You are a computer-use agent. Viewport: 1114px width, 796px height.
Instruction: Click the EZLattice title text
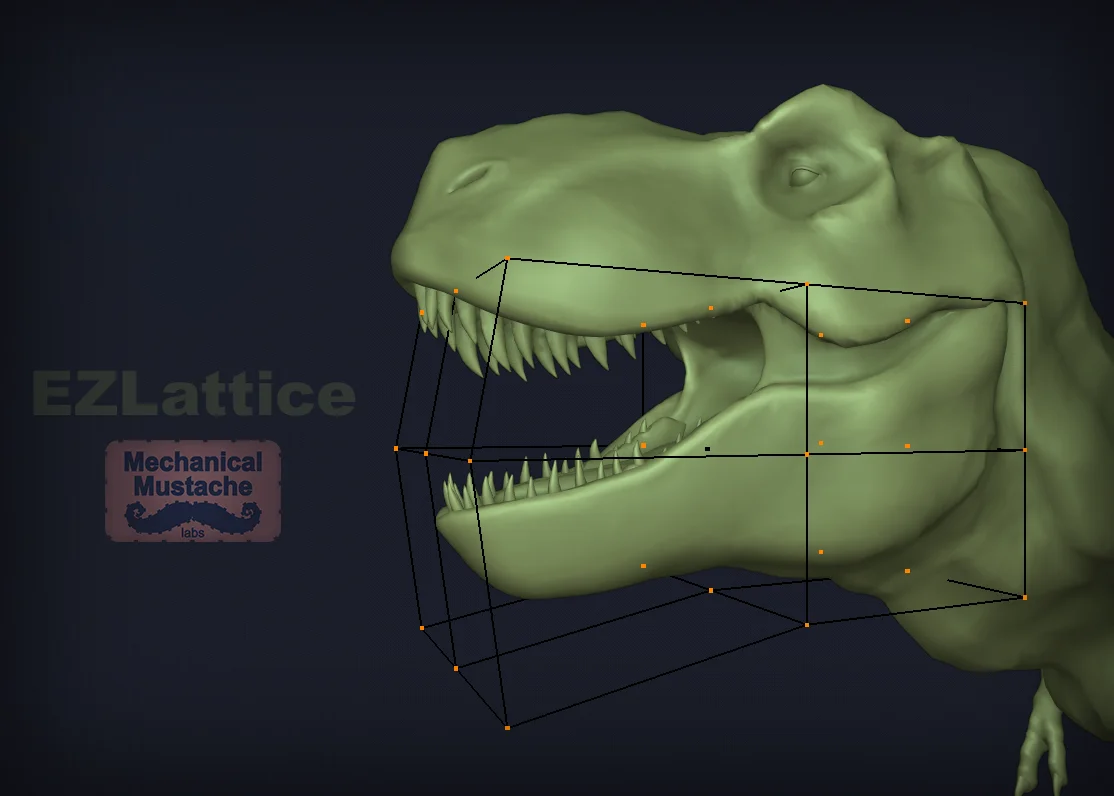194,395
